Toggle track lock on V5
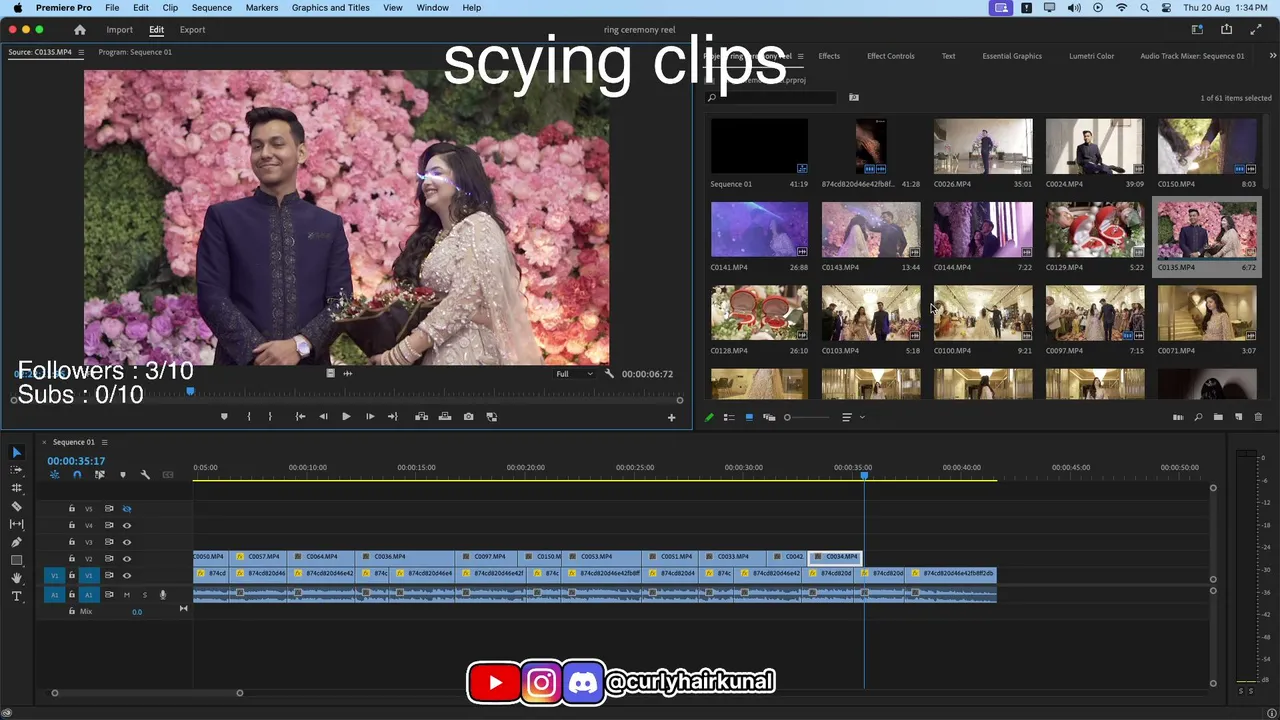 tap(71, 509)
